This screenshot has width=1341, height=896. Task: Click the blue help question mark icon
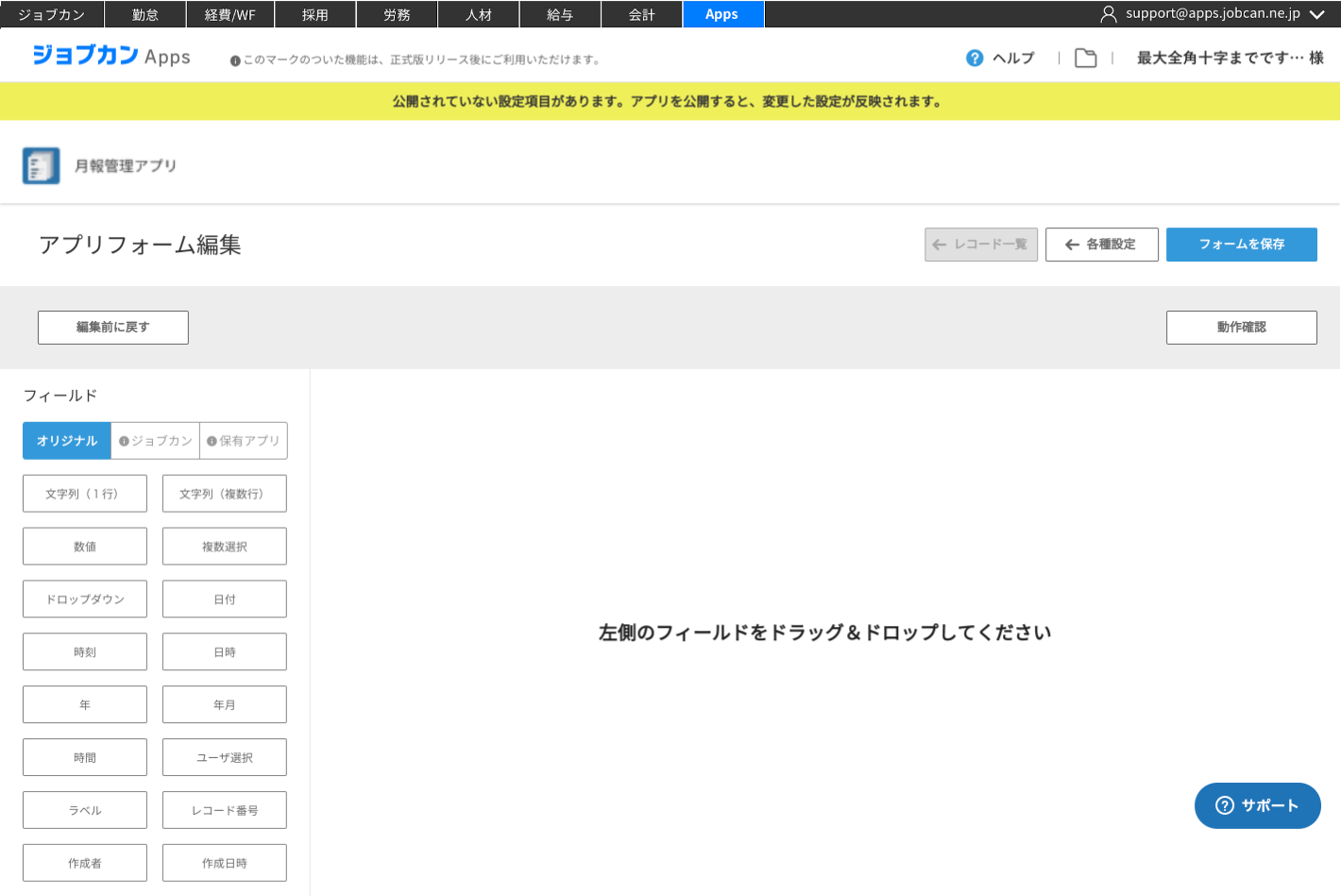pos(975,59)
